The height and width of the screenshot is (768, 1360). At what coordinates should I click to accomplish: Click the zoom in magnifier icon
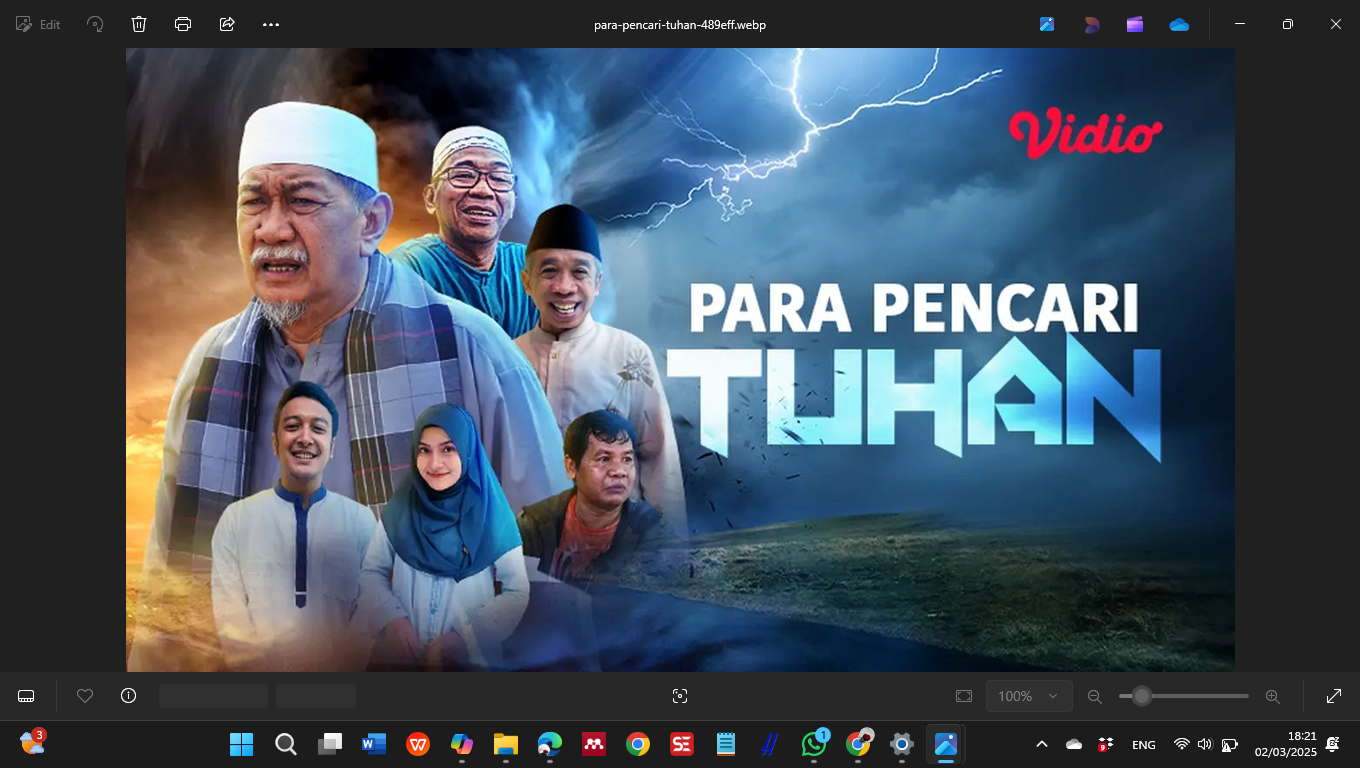pyautogui.click(x=1273, y=696)
